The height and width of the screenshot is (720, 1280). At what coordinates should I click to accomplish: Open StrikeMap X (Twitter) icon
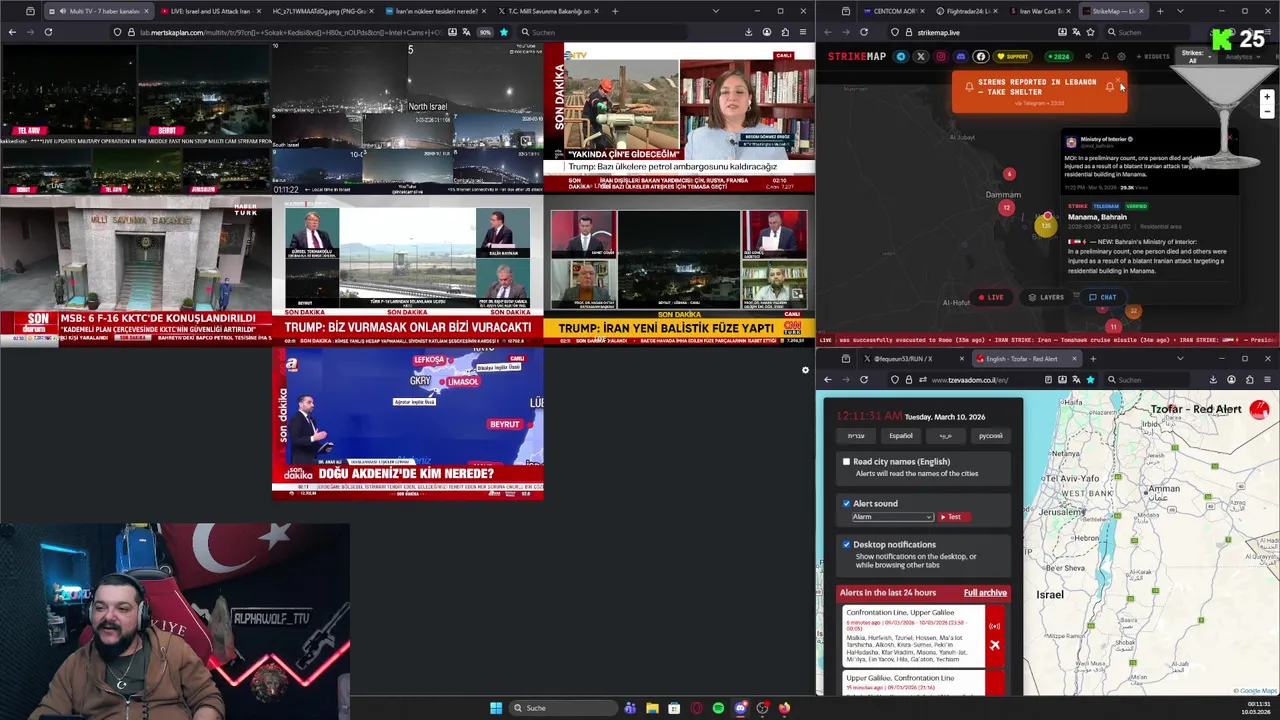coord(921,56)
